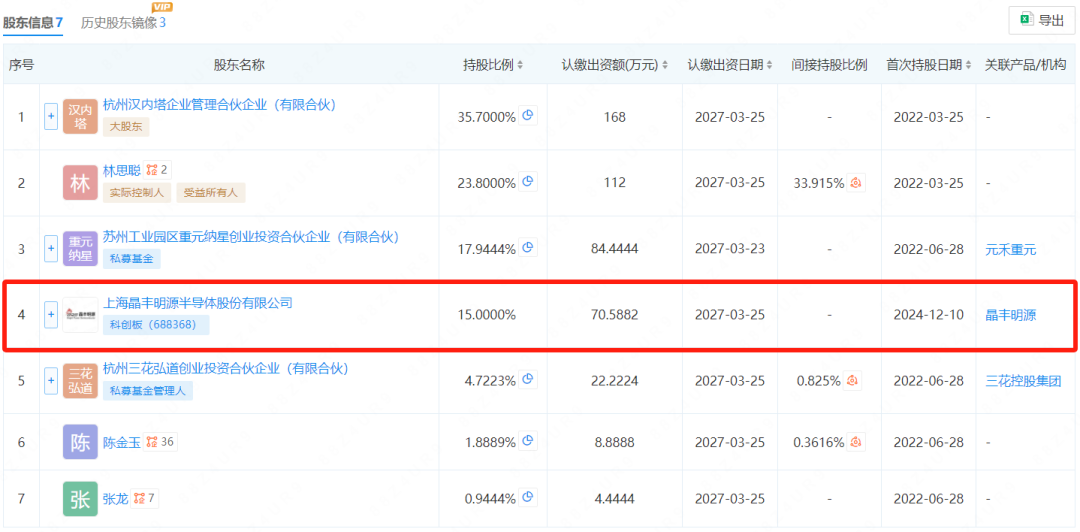The width and height of the screenshot is (1080, 532).
Task: Select 2024-12-10 first holding date
Action: 928,316
